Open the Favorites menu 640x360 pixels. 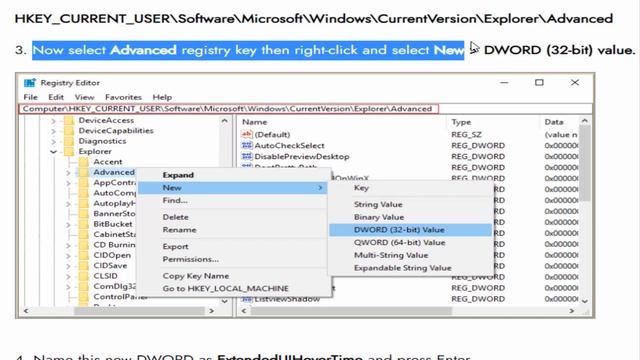123,97
